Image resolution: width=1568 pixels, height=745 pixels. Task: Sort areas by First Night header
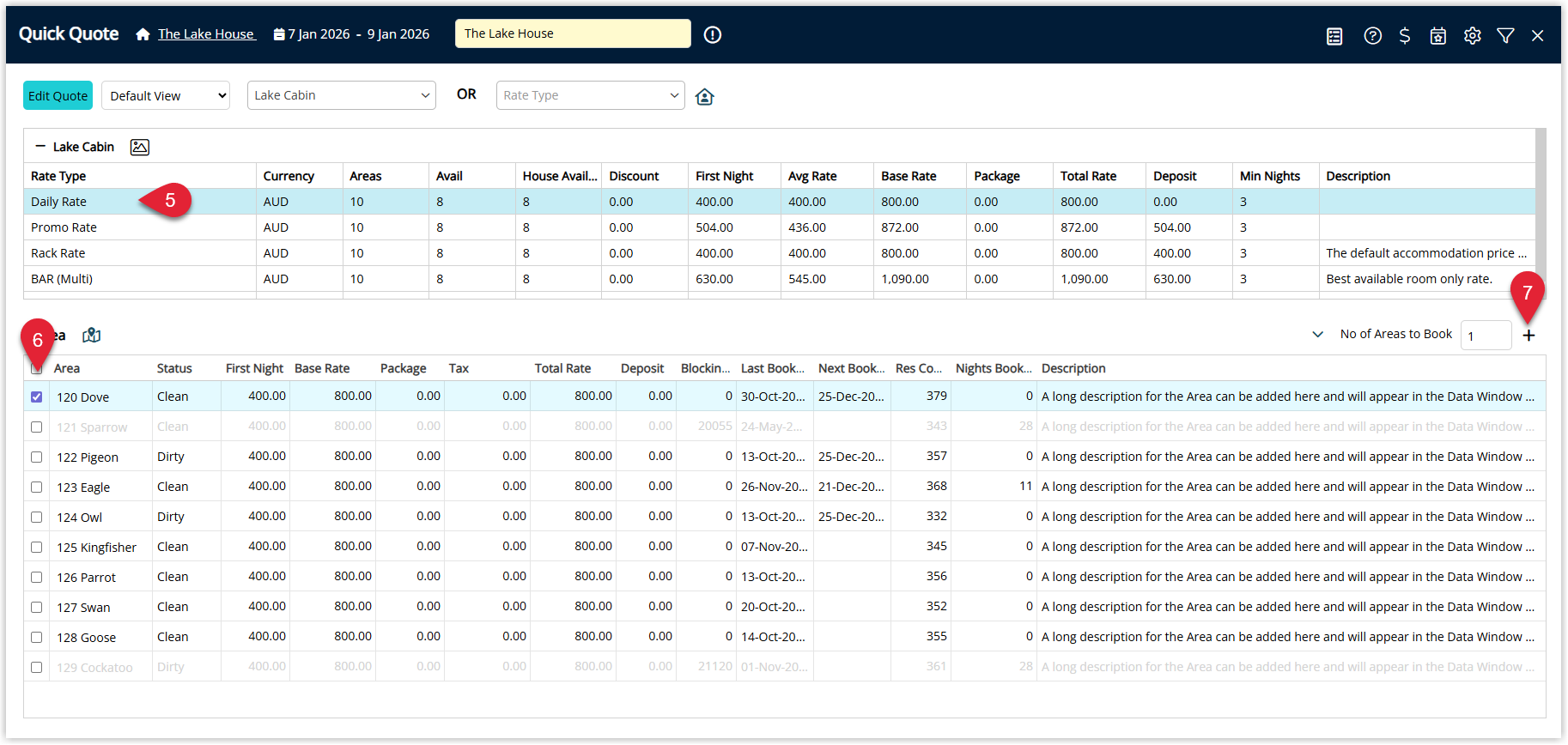254,368
